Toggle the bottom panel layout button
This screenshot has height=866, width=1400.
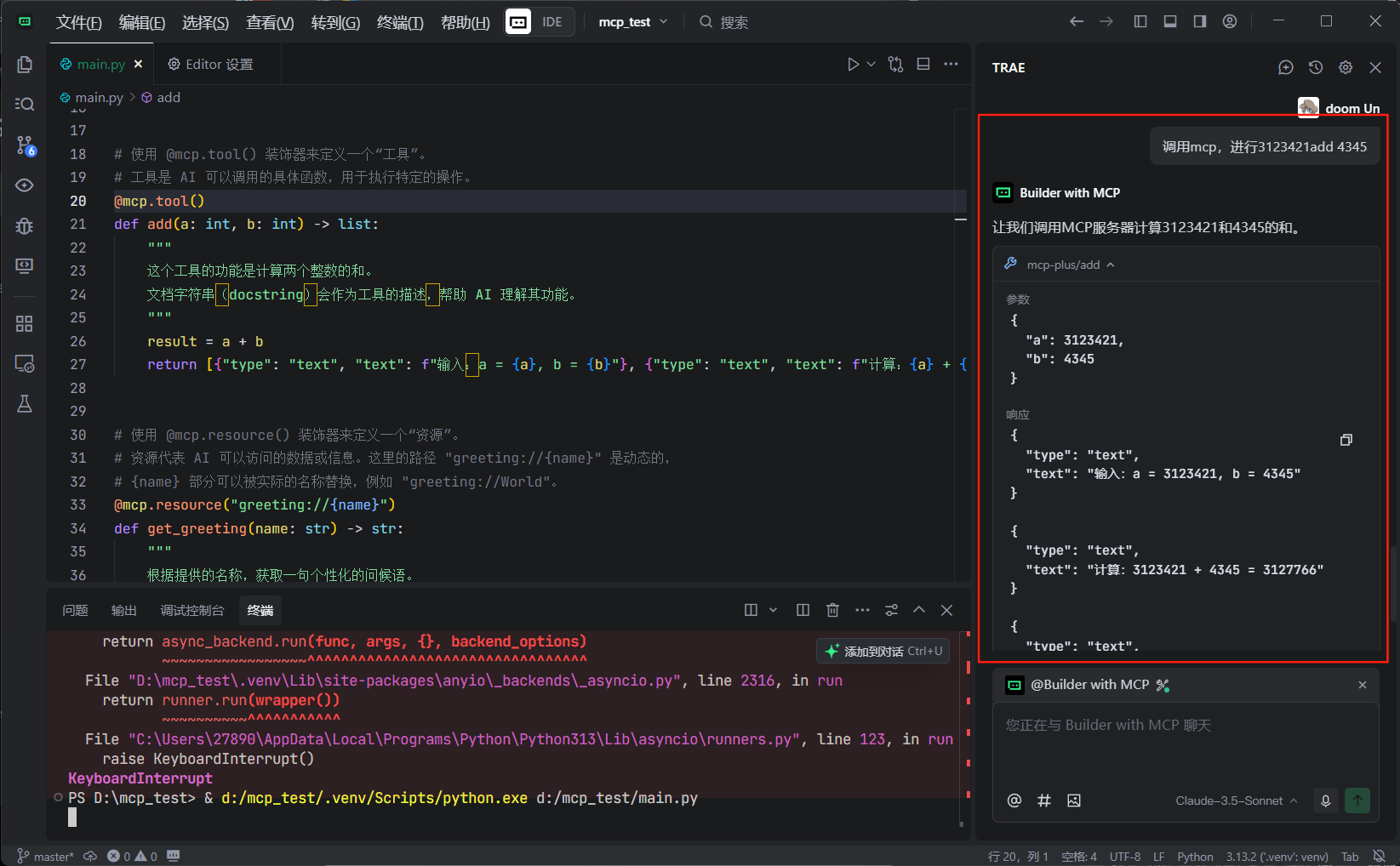pyautogui.click(x=1170, y=21)
